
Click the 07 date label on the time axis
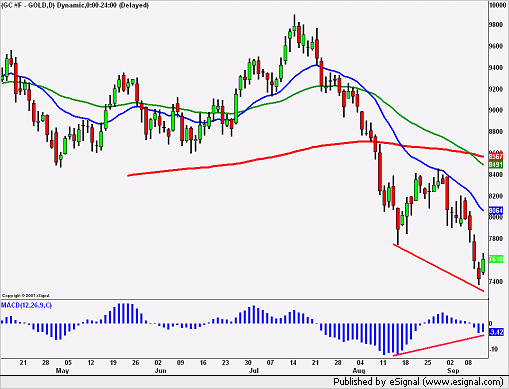270,363
